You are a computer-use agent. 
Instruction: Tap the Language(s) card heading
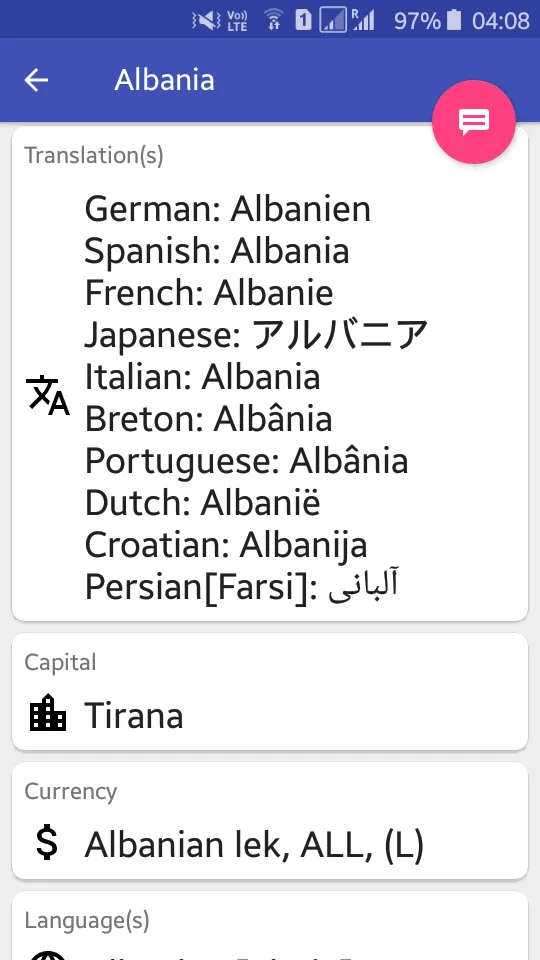coord(87,920)
